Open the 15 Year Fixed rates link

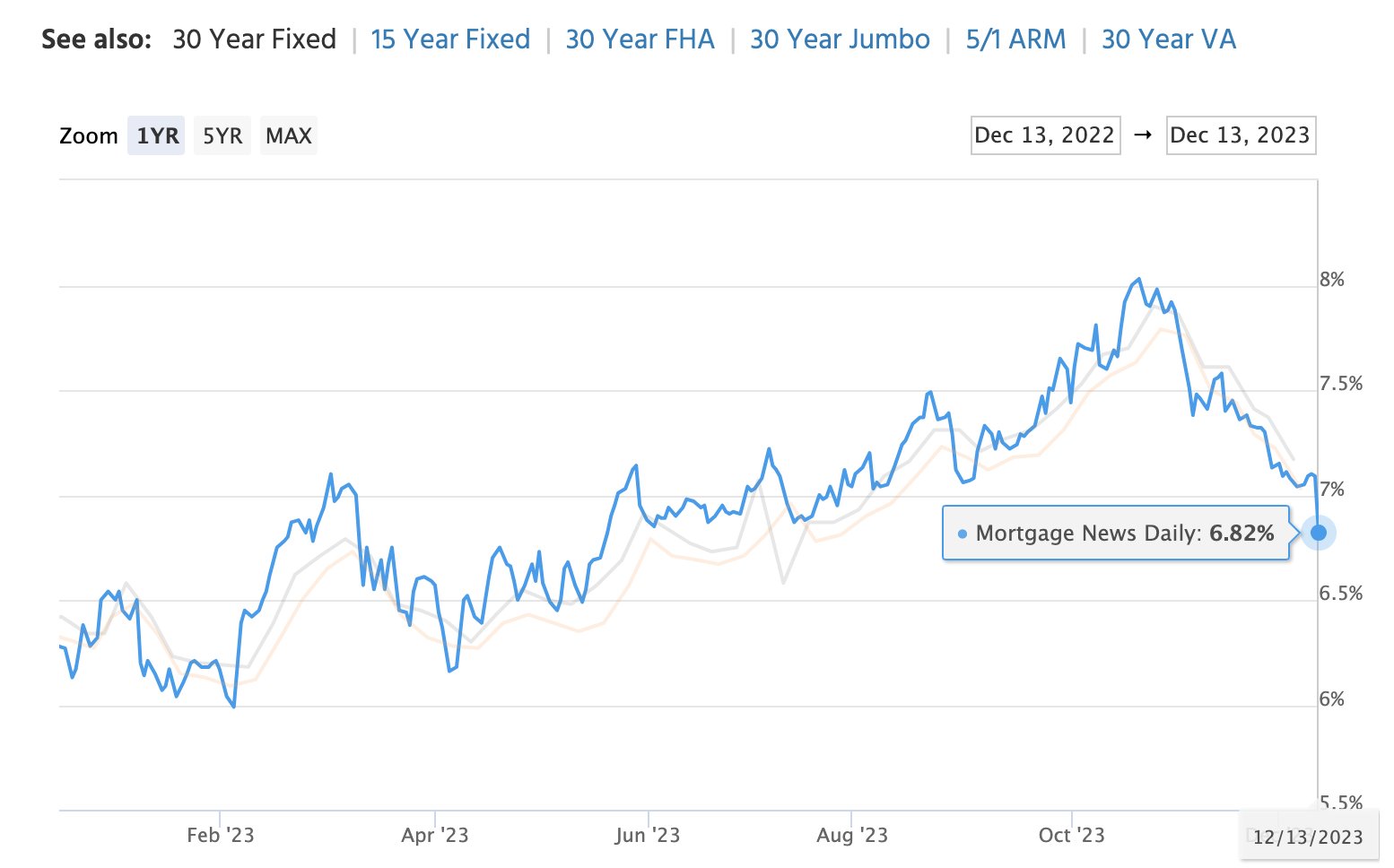click(450, 39)
